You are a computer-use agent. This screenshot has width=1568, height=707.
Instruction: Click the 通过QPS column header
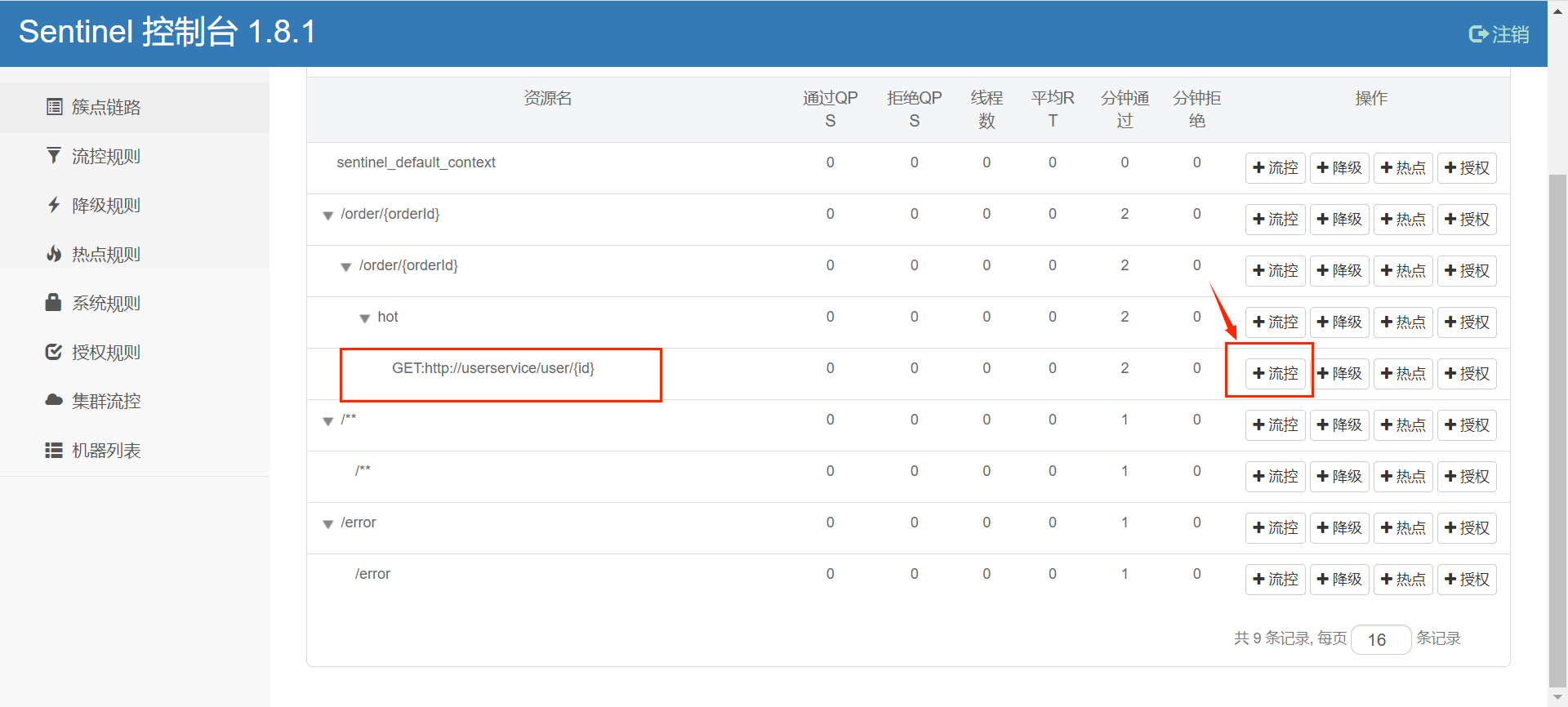(830, 109)
